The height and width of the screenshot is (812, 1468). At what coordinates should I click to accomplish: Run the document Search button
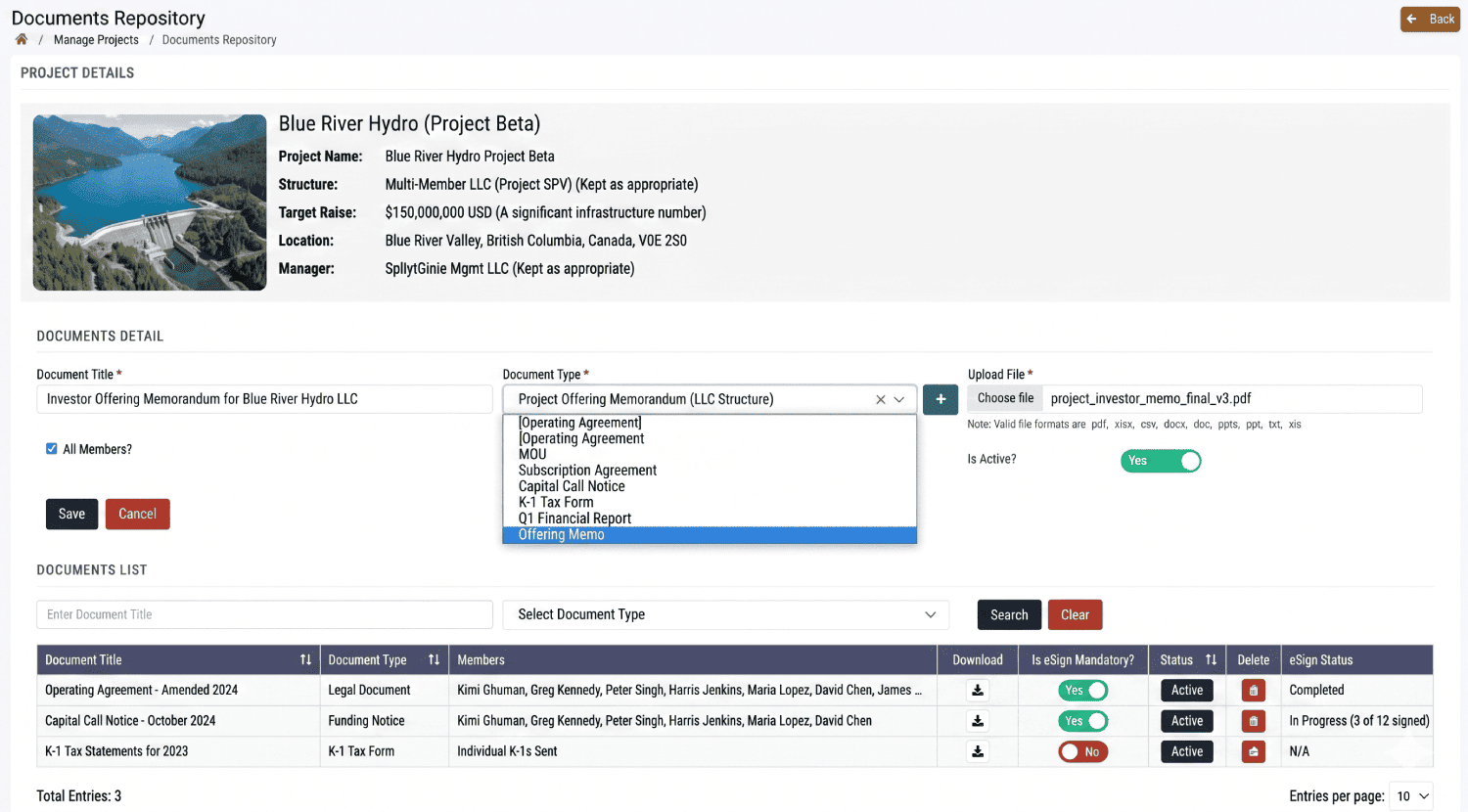1009,614
